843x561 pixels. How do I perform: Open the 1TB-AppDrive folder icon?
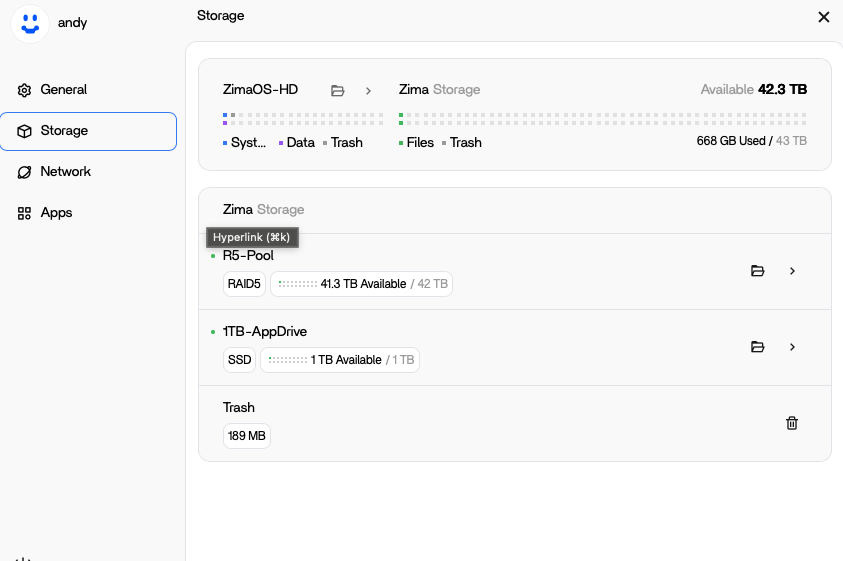click(x=757, y=347)
